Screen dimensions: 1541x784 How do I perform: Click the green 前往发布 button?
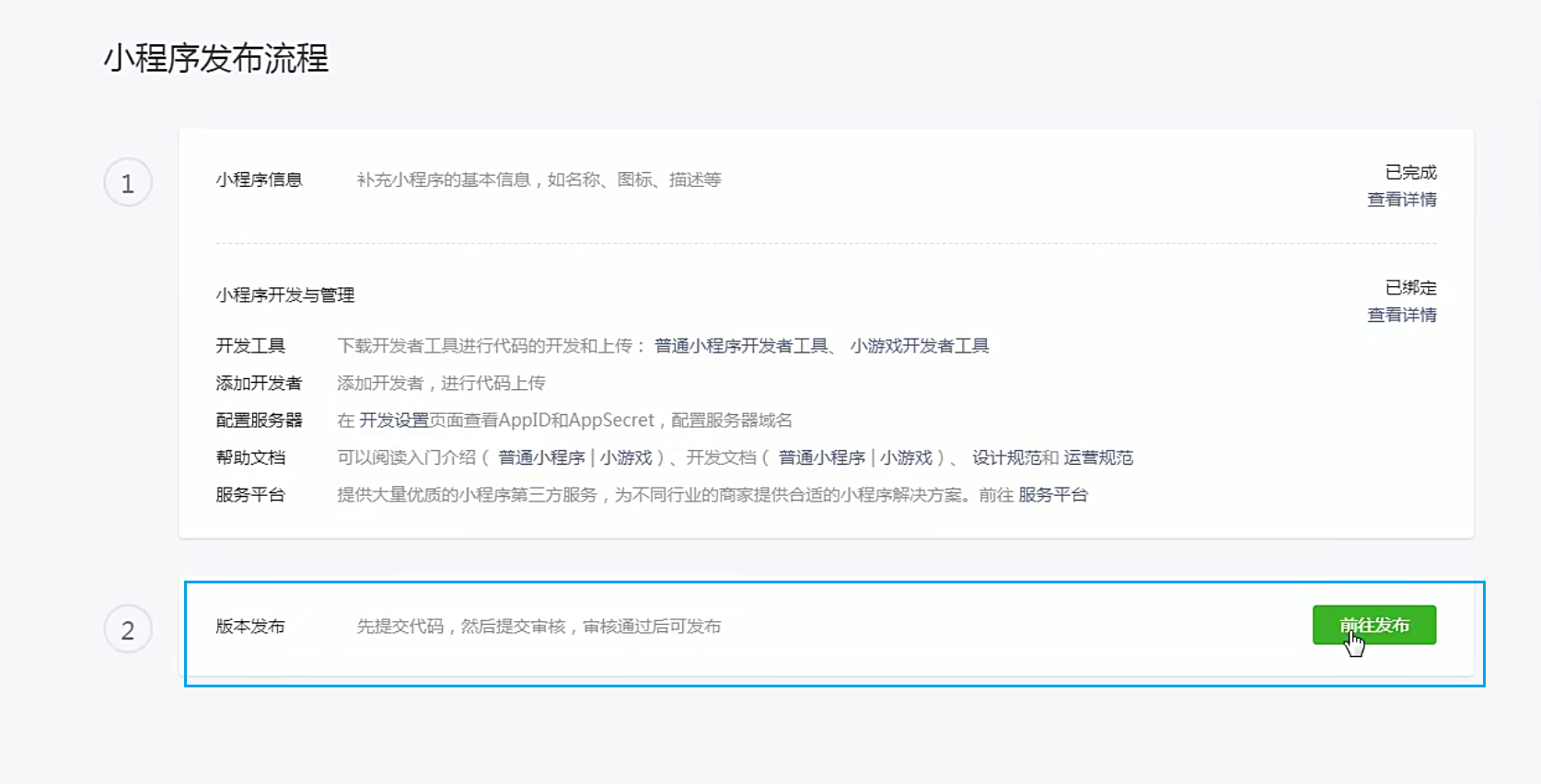coord(1373,625)
